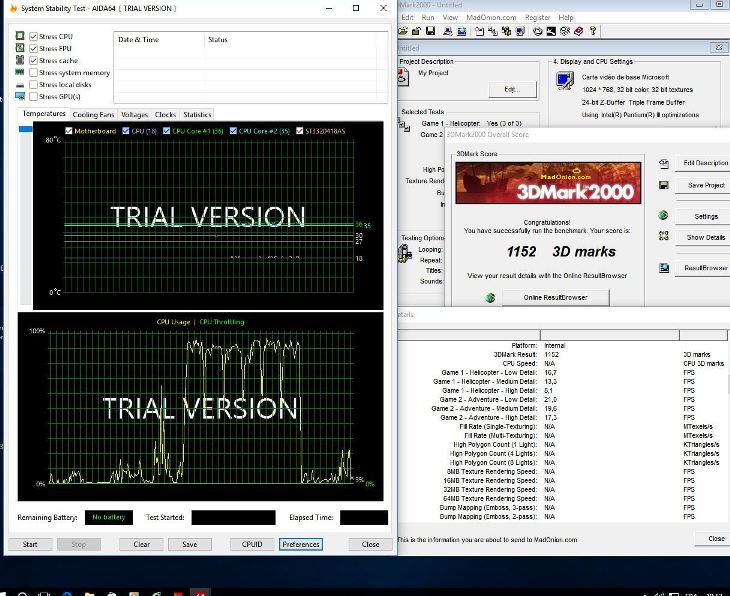Click the Stress system memory RAM icon
The width and height of the screenshot is (730, 596).
coord(20,72)
